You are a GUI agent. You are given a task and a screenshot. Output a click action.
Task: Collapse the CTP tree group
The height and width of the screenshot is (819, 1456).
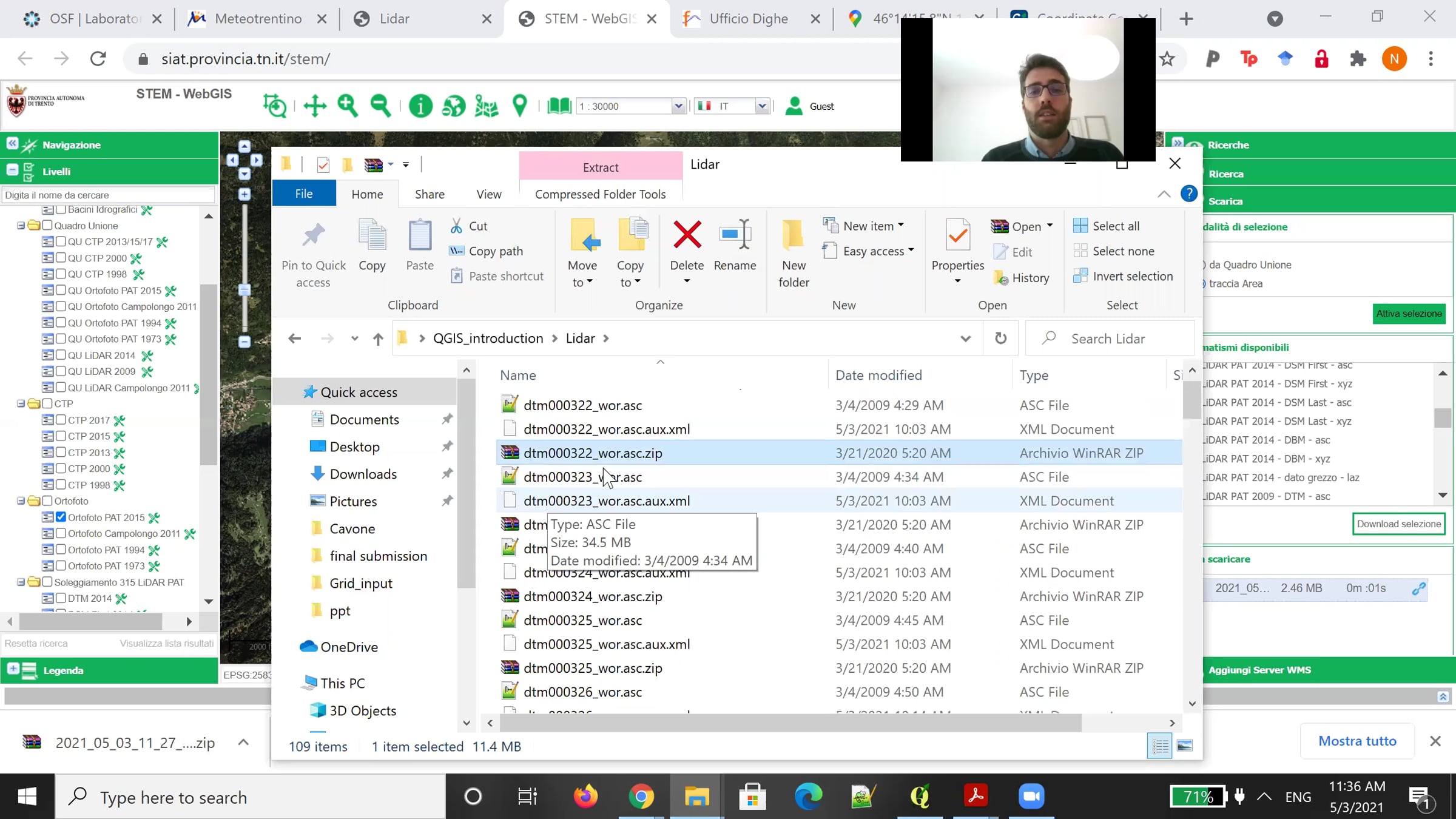coord(21,403)
